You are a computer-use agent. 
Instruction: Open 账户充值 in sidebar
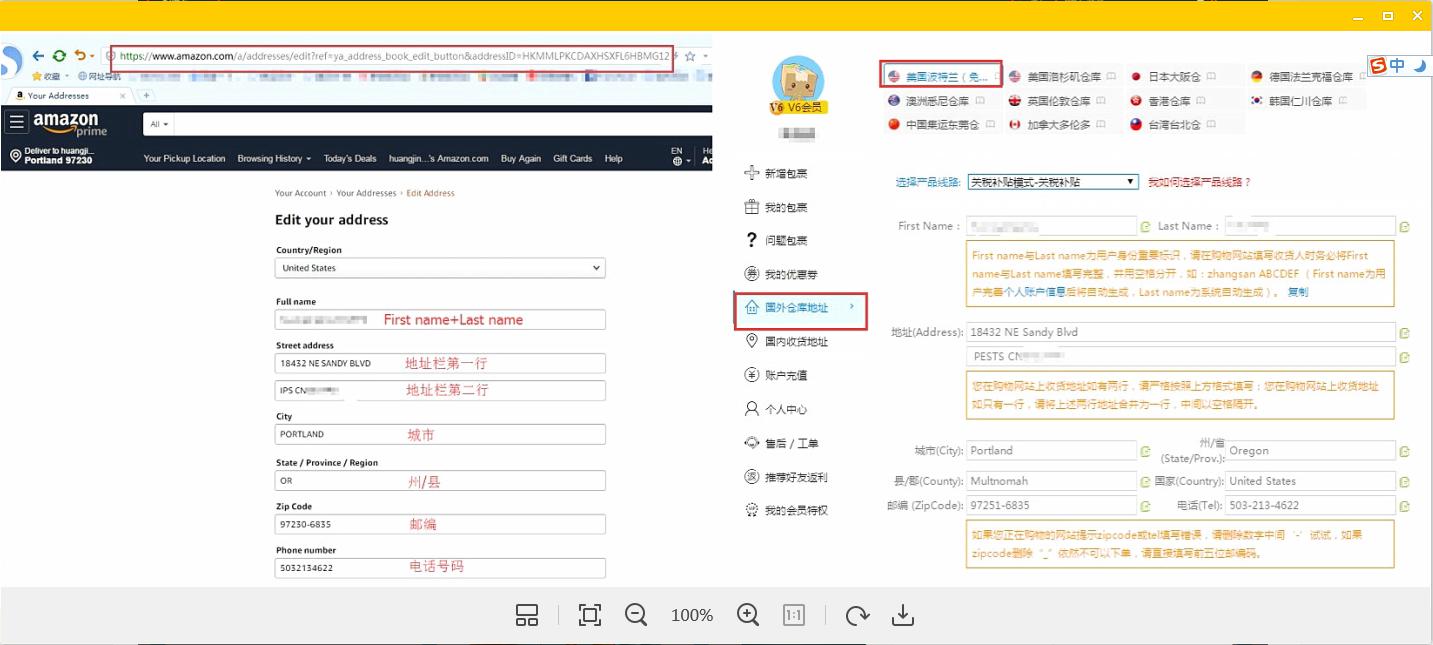pyautogui.click(x=776, y=376)
